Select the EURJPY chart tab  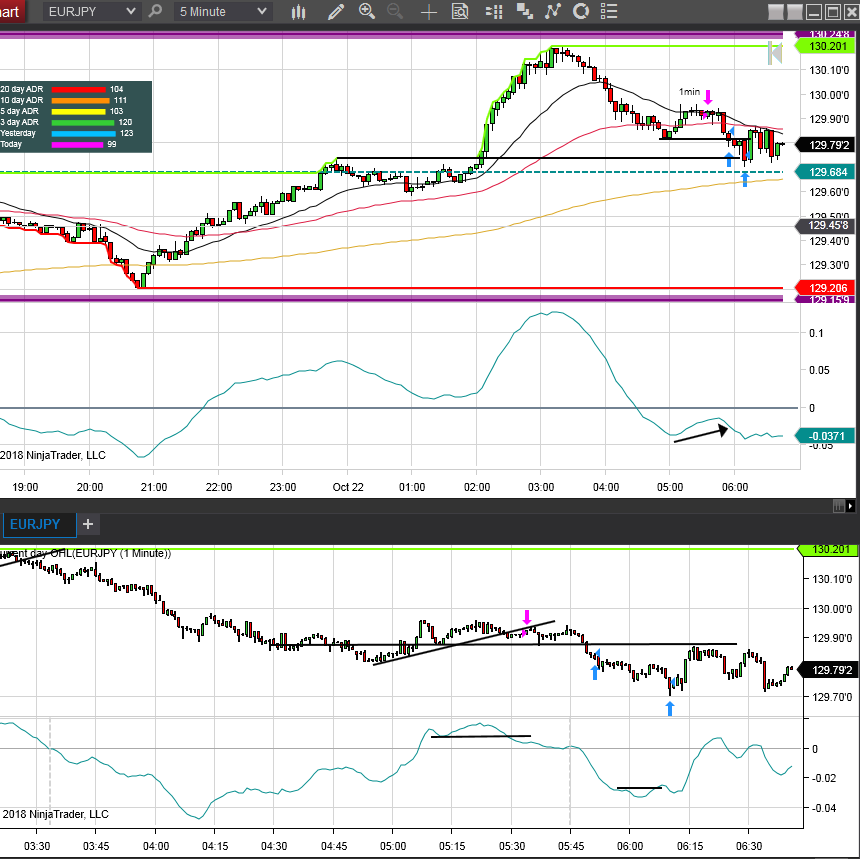point(39,524)
